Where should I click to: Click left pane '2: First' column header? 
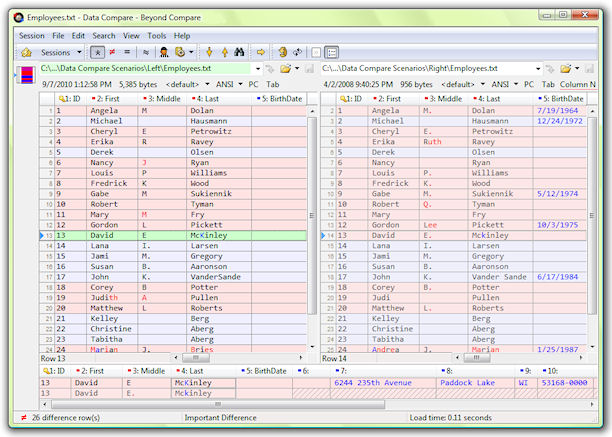pyautogui.click(x=112, y=99)
